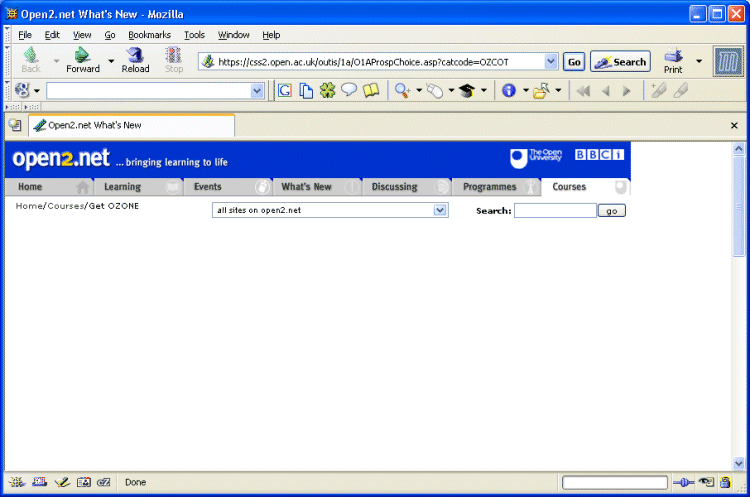This screenshot has width=750, height=497.
Task: Open the View menu
Action: 82,35
